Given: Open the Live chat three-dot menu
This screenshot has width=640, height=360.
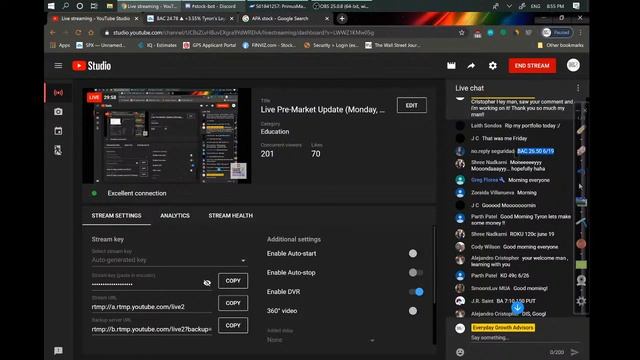Looking at the screenshot, I should tap(578, 88).
